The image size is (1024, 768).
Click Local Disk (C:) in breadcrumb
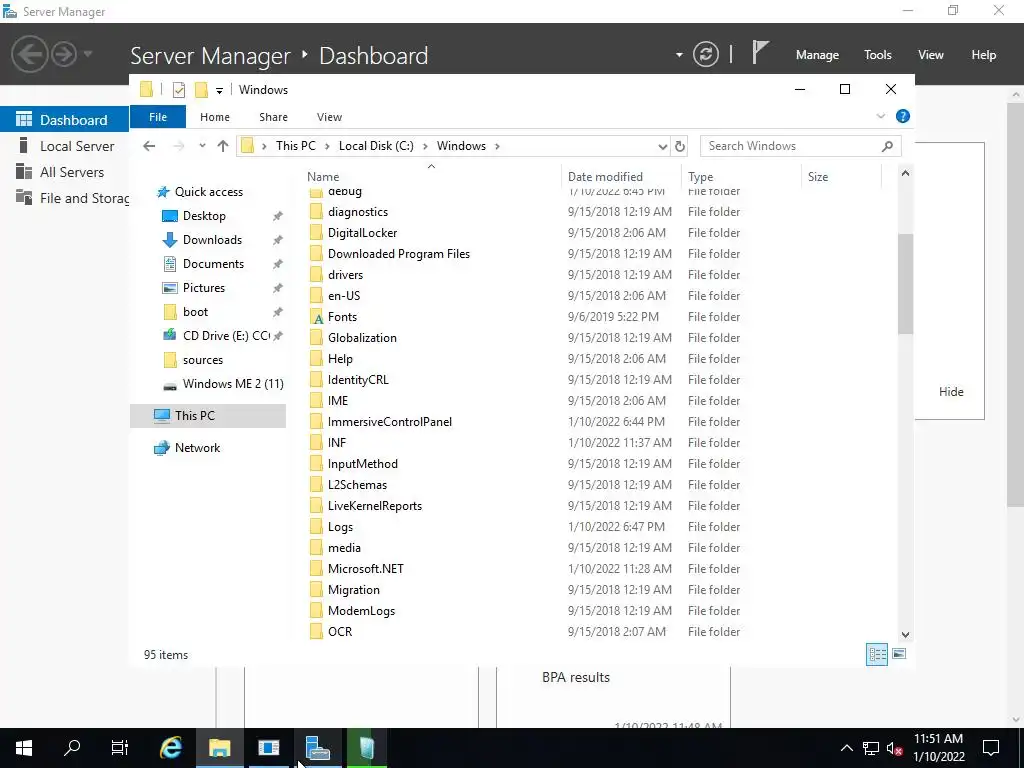coord(376,146)
